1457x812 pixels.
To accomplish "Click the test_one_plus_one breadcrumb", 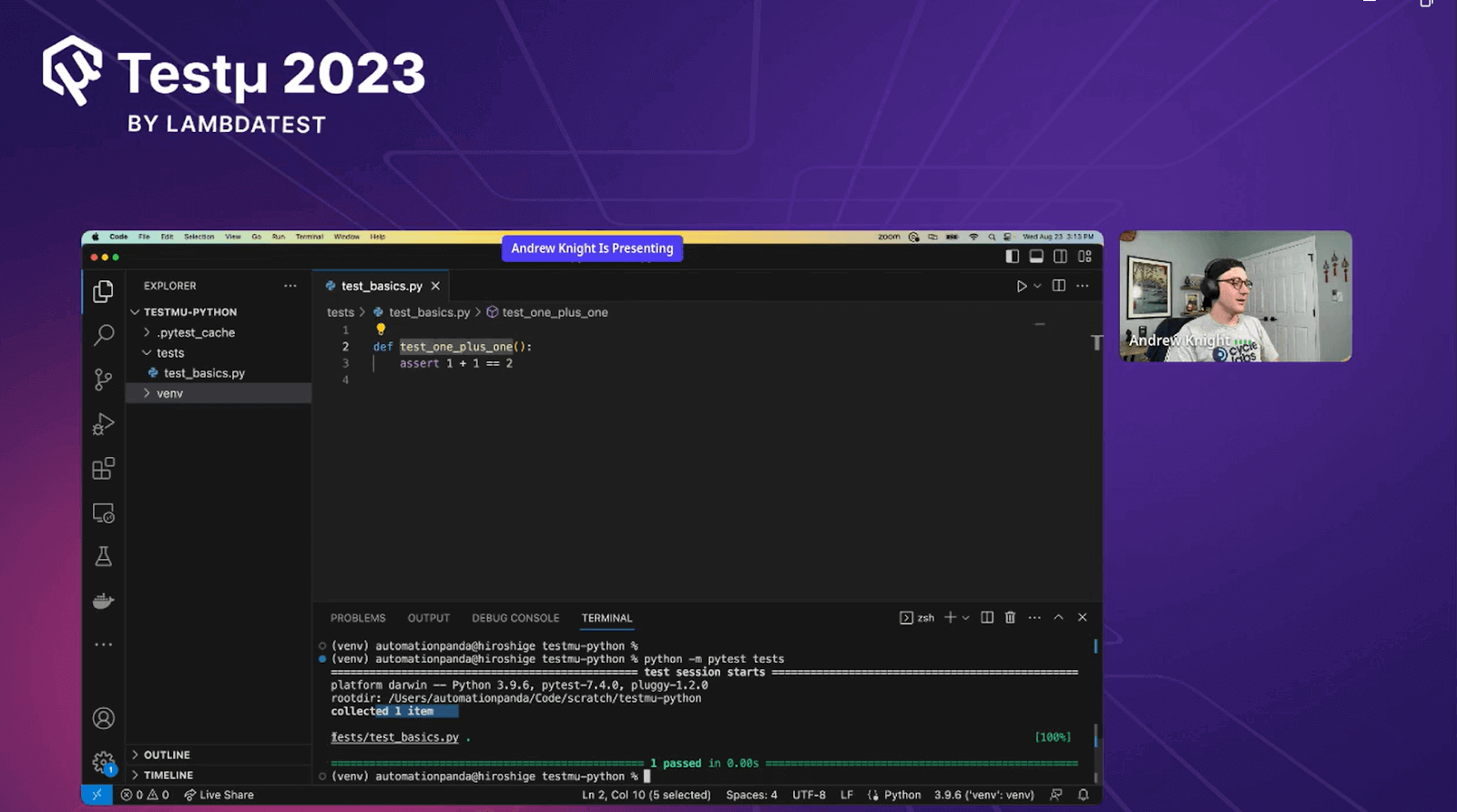I will pos(555,312).
